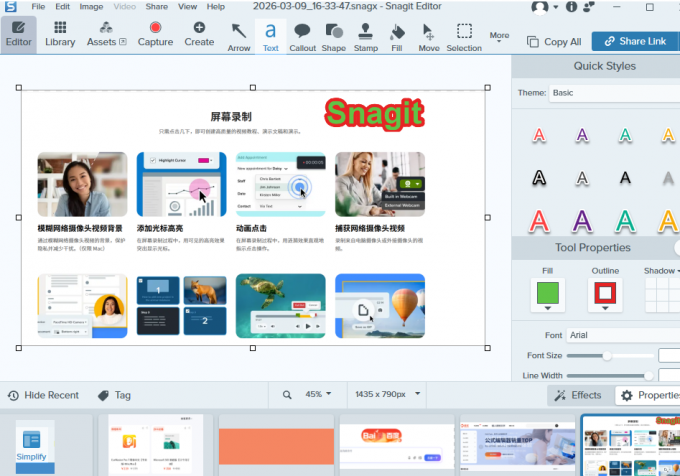Select the Stamp tool
This screenshot has width=680, height=476.
(x=366, y=37)
